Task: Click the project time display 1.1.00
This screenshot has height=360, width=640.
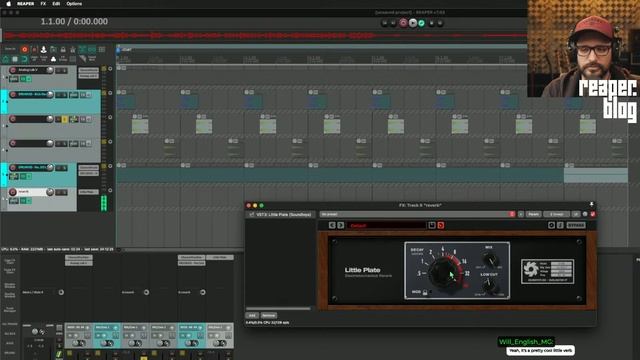Action: [x=74, y=21]
